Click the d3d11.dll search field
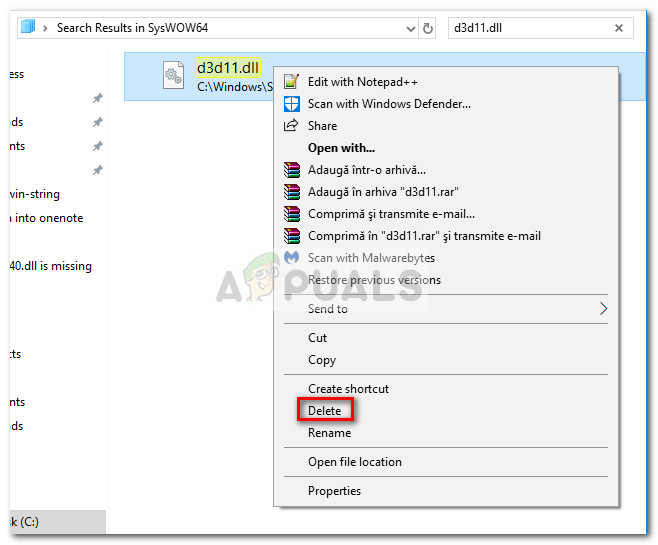The width and height of the screenshot is (658, 545). [x=540, y=28]
